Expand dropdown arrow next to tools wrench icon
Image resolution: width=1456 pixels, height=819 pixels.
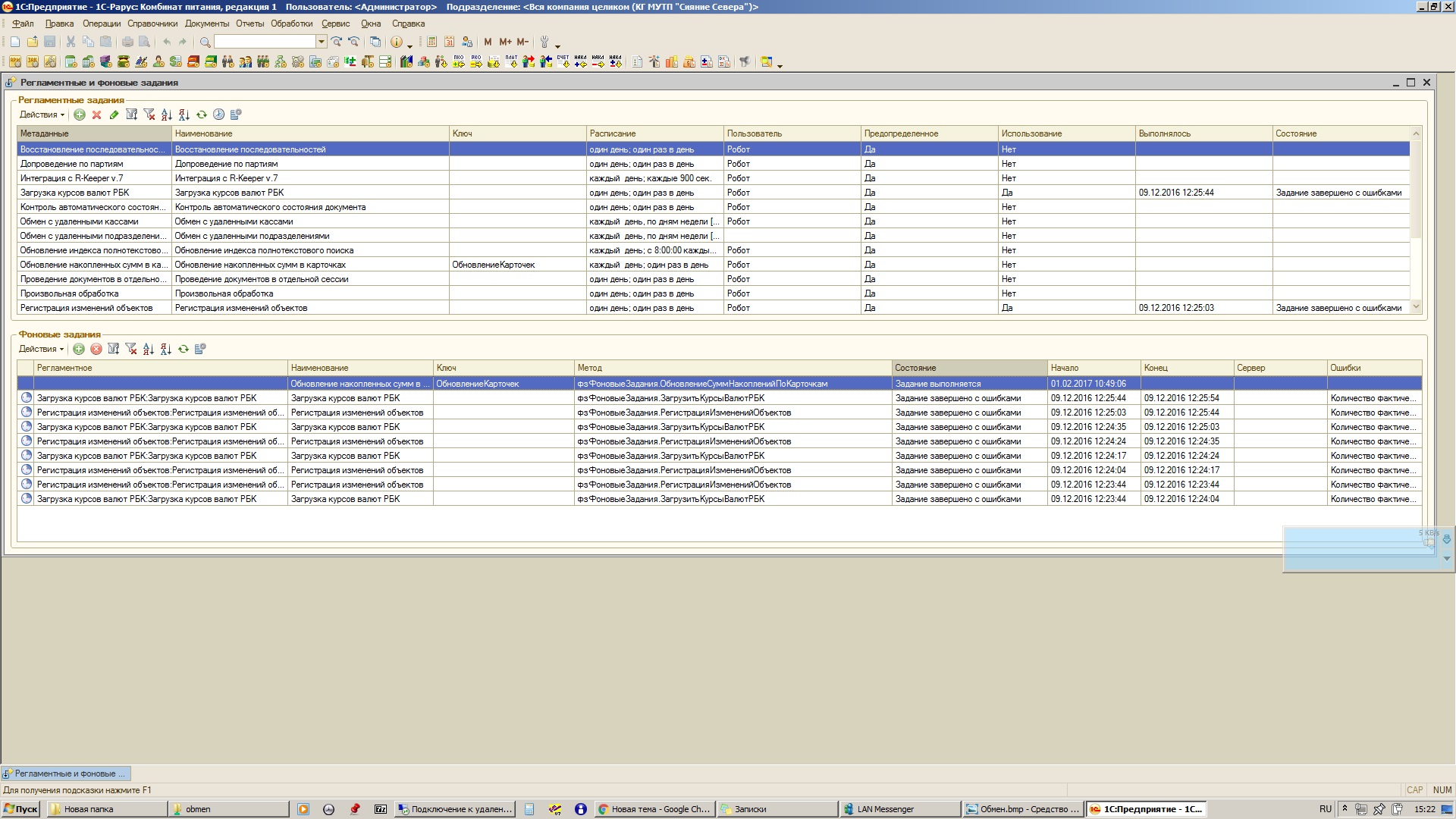click(557, 45)
